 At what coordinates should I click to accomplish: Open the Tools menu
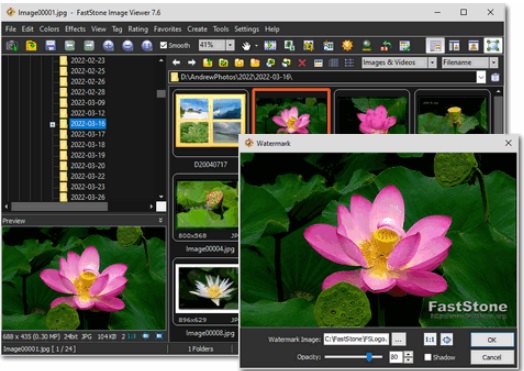pyautogui.click(x=221, y=29)
